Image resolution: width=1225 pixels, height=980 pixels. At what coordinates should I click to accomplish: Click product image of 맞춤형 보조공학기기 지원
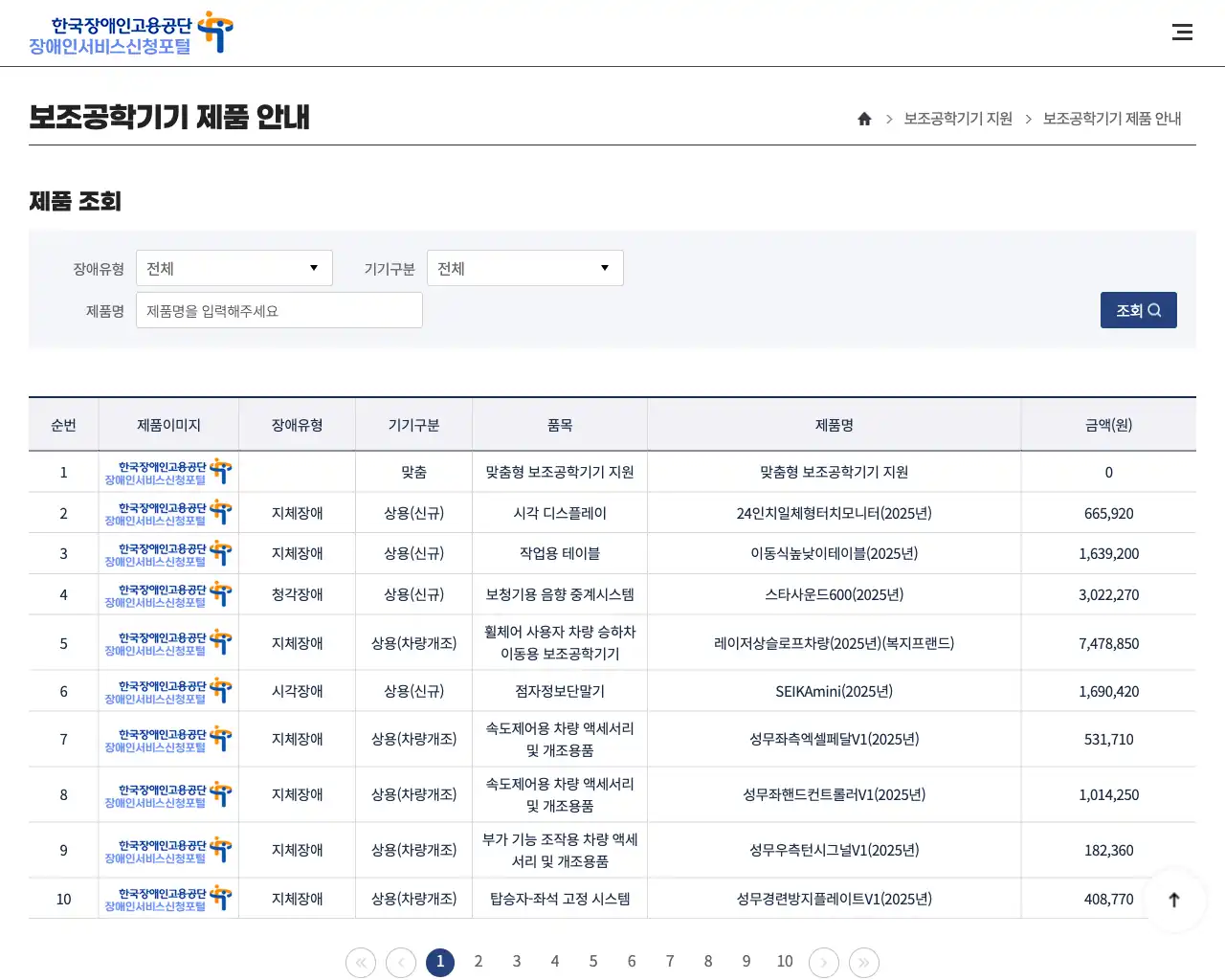(x=167, y=471)
